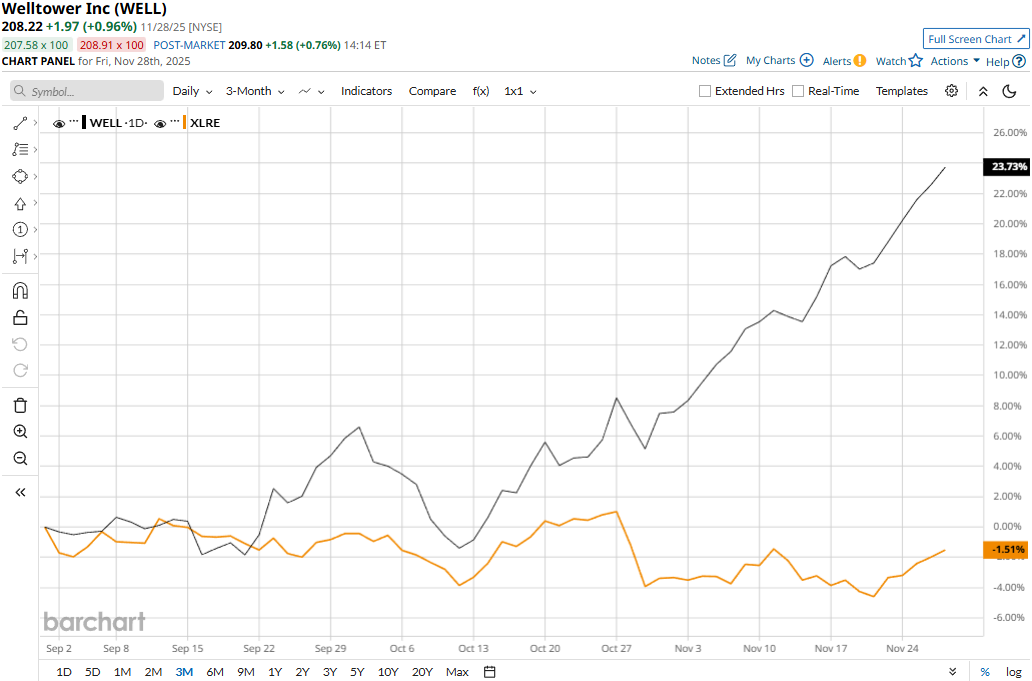Viewport: 1032px width, 681px height.
Task: Toggle XLRE series visibility eye
Action: tap(160, 123)
